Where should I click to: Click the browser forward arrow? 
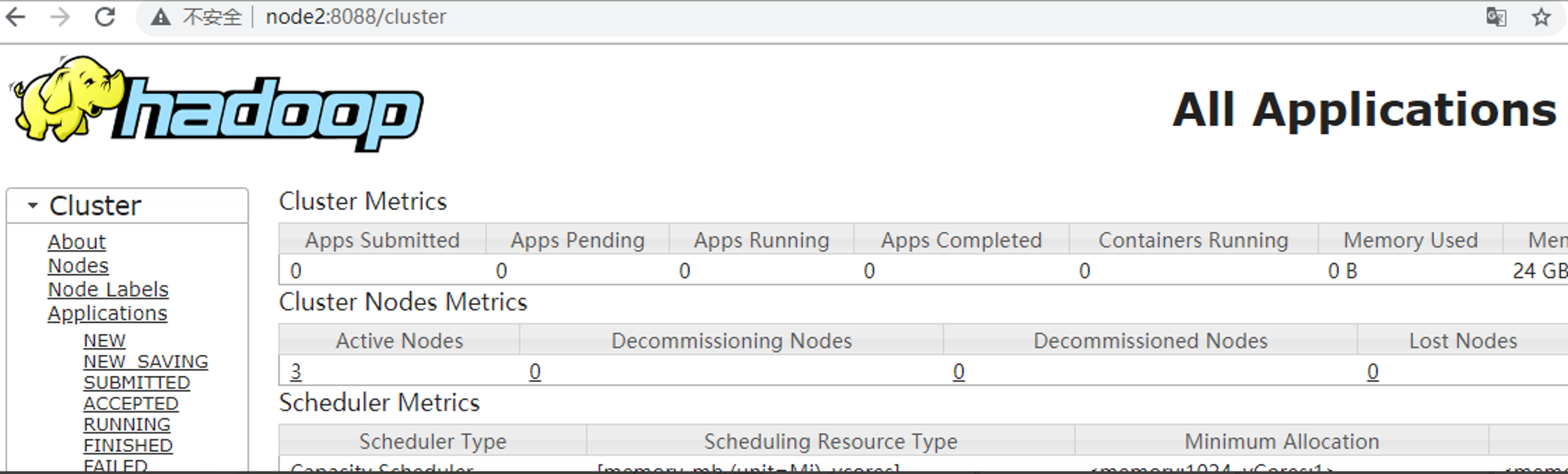pos(60,16)
